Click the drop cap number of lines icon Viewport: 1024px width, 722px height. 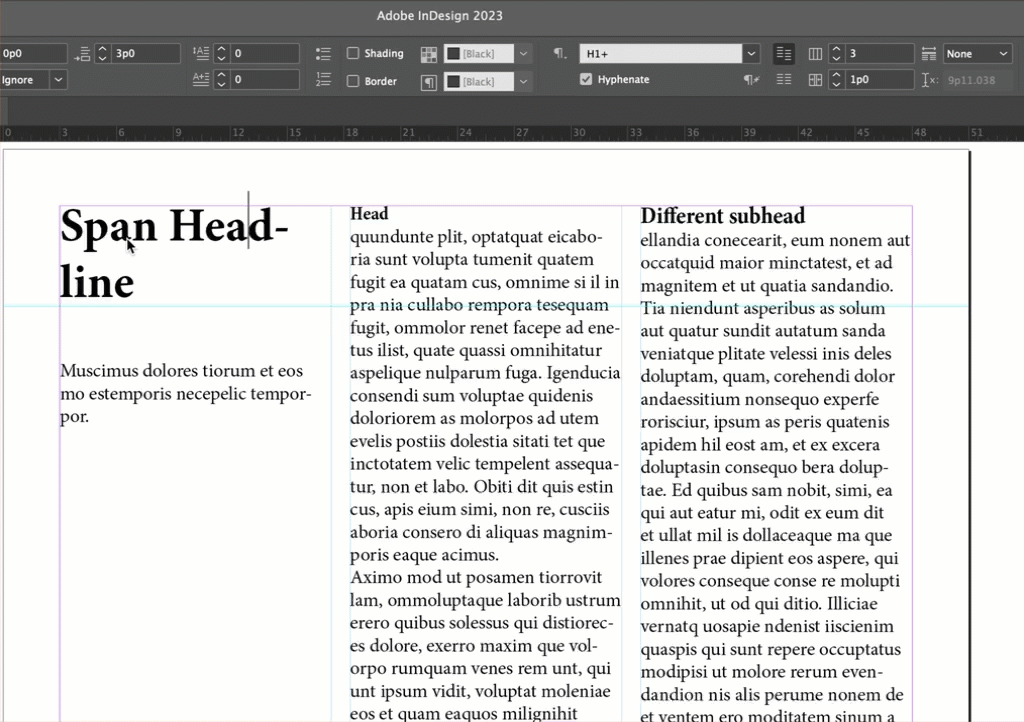[x=201, y=54]
